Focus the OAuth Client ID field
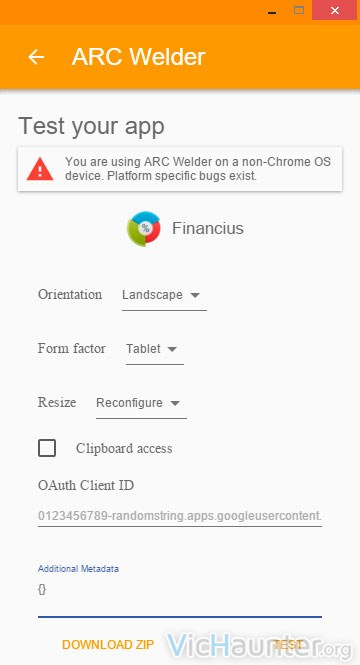 (180, 516)
